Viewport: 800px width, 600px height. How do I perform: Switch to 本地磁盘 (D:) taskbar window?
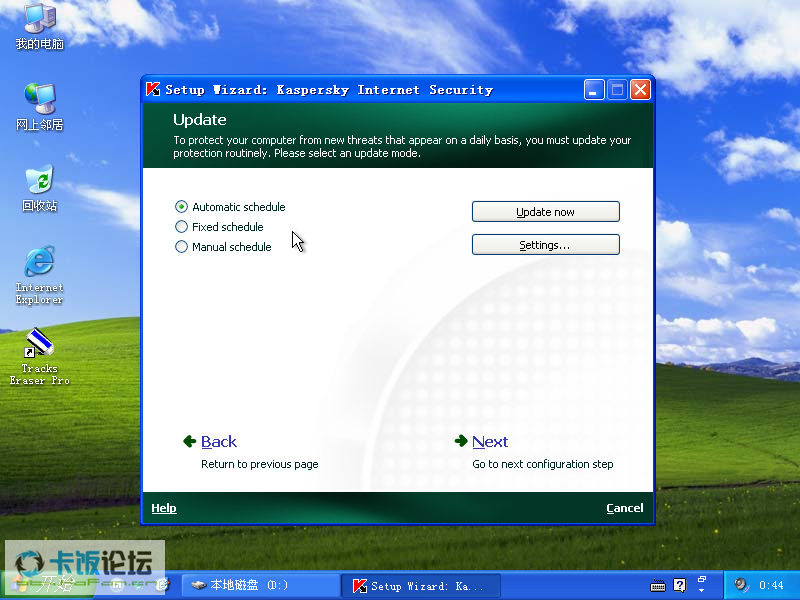pyautogui.click(x=260, y=585)
